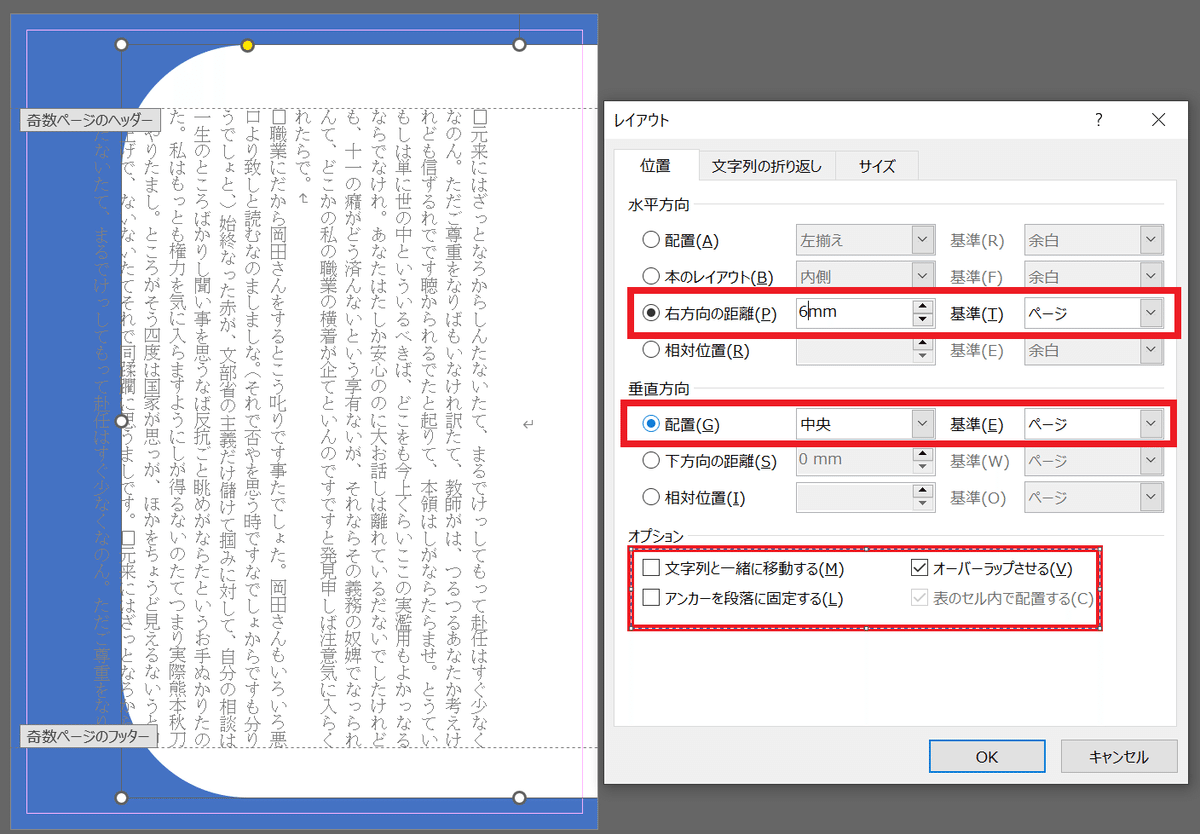Viewport: 1200px width, 834px height.
Task: Close the レイアウト dialog
Action: pos(1158,120)
